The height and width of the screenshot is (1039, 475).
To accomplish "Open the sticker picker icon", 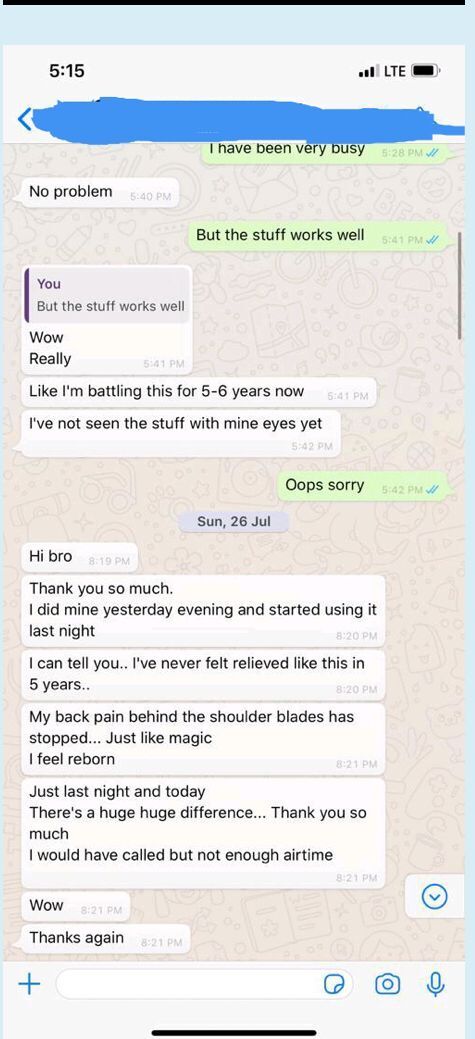I will tap(335, 985).
